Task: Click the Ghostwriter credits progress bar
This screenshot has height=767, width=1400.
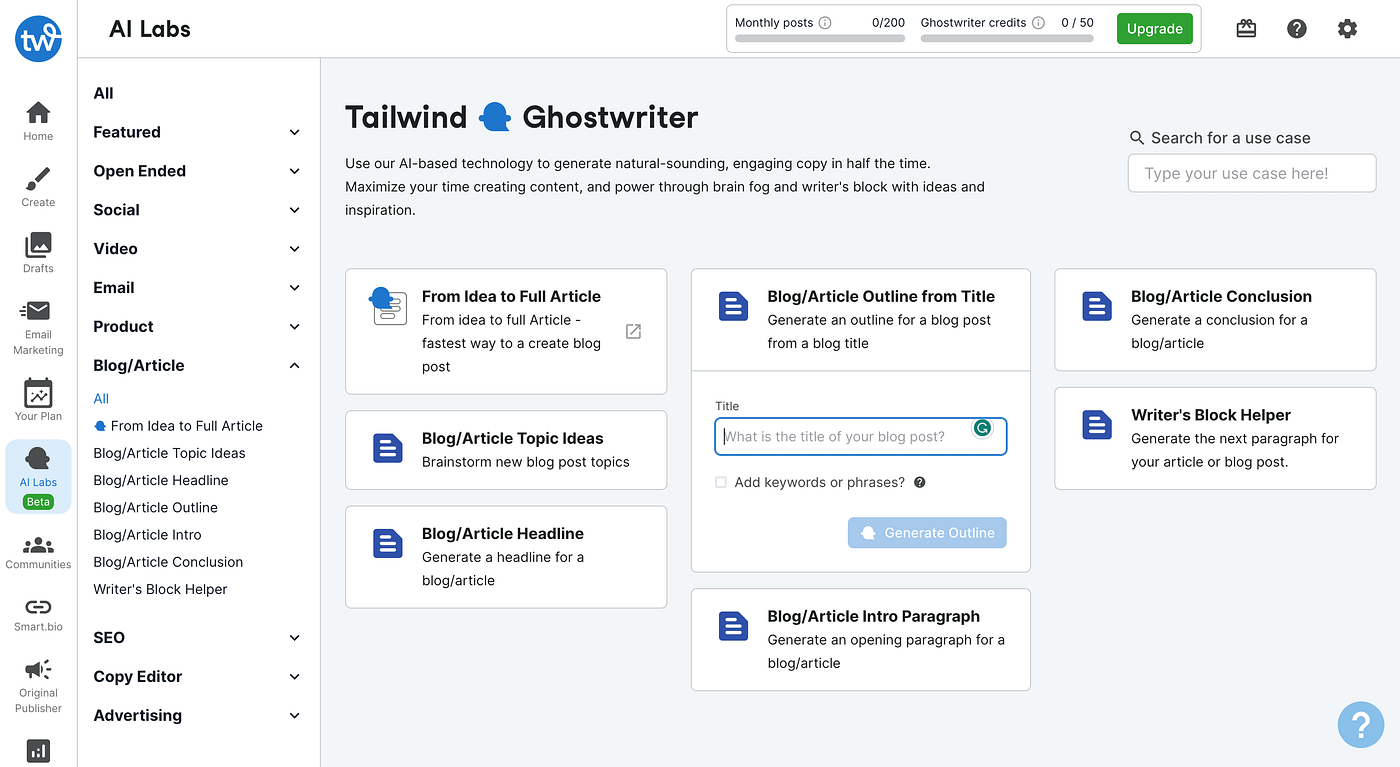Action: (x=1007, y=38)
